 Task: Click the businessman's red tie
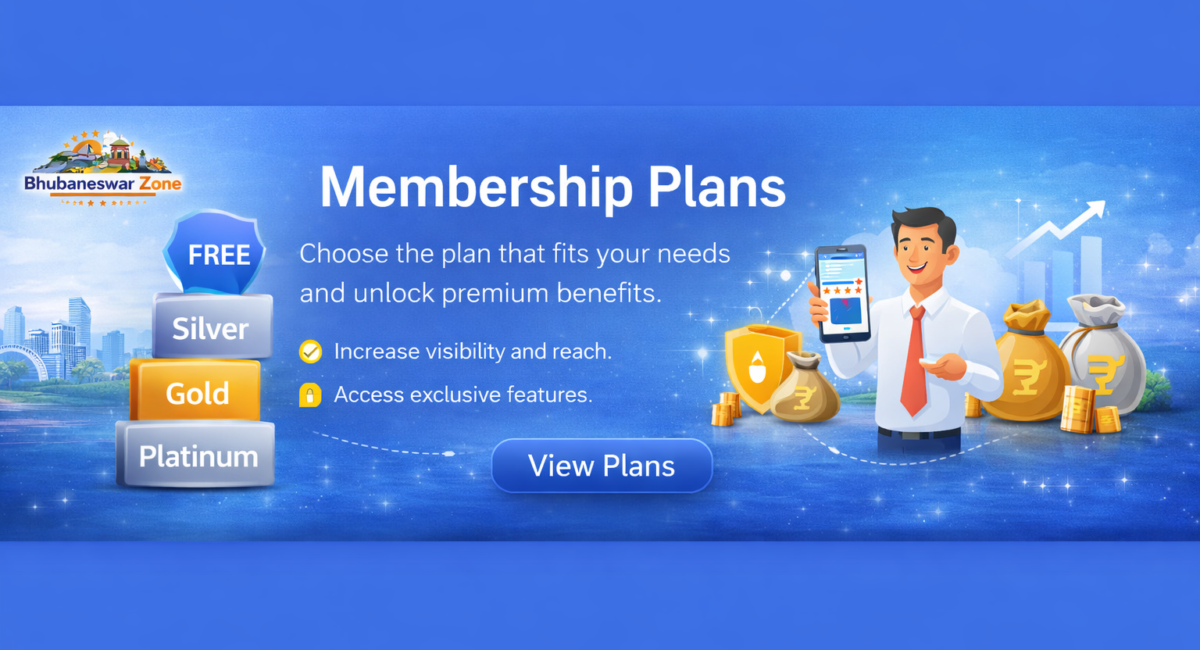(x=913, y=362)
